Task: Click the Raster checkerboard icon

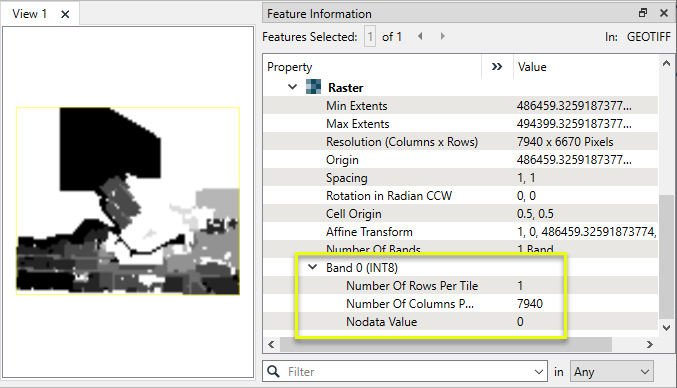Action: [313, 87]
